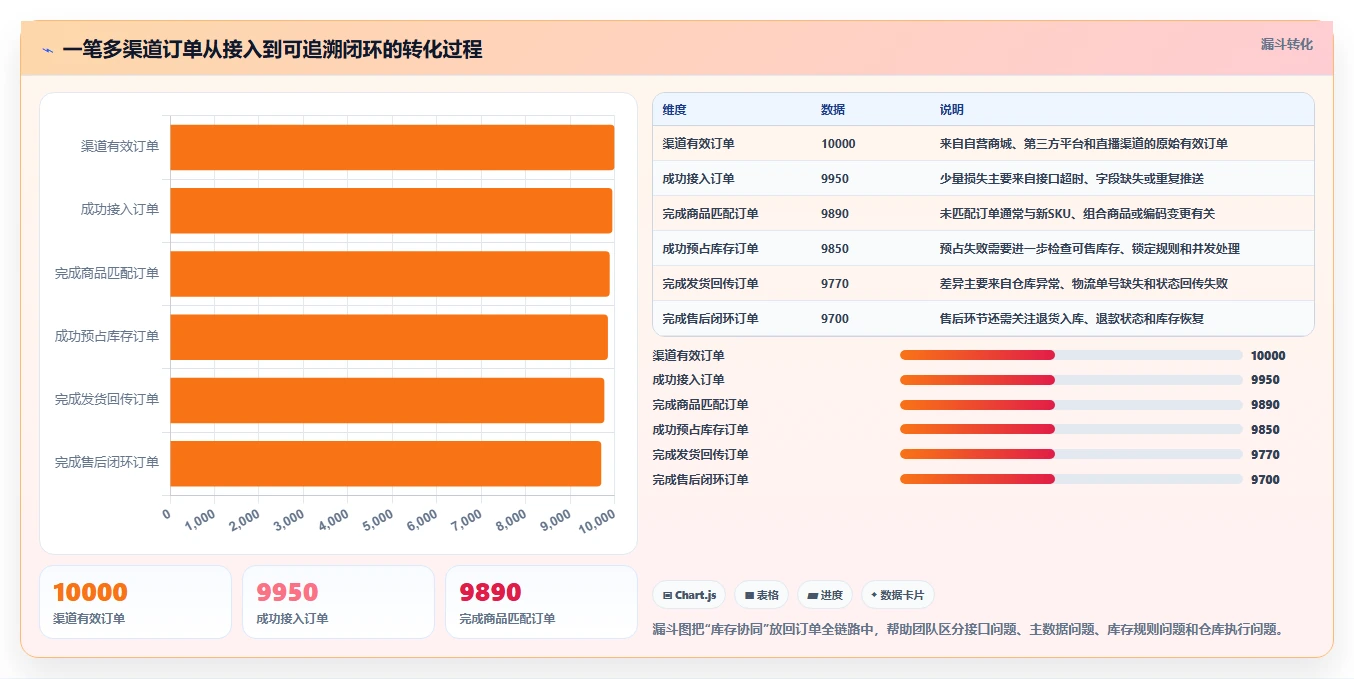Screen dimensions: 1354x679
Task: Click the chart y-axis label 完成售后闭环订单
Action: click(107, 463)
